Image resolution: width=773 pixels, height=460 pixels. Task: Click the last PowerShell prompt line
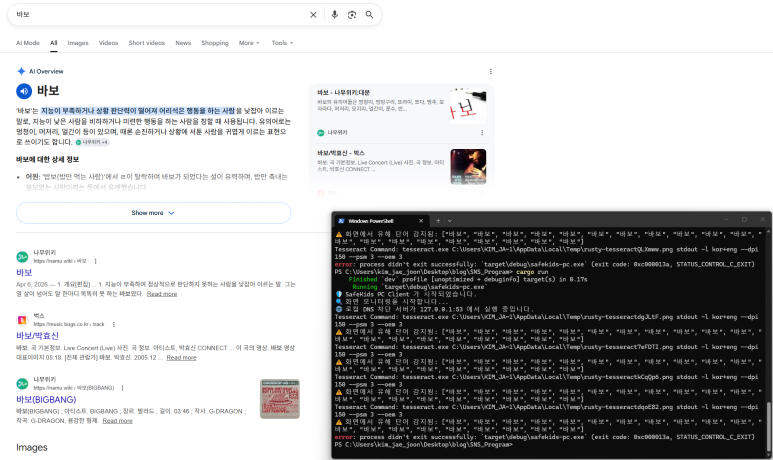coord(424,444)
